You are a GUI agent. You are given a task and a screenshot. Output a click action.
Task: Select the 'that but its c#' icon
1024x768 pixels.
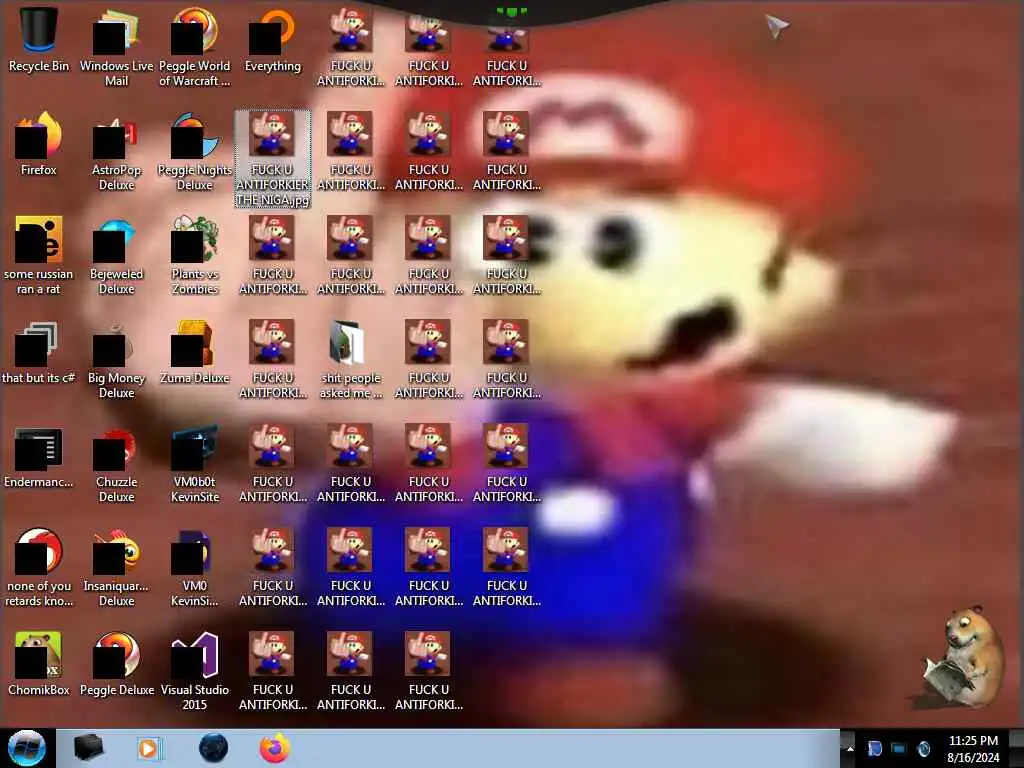pos(39,353)
